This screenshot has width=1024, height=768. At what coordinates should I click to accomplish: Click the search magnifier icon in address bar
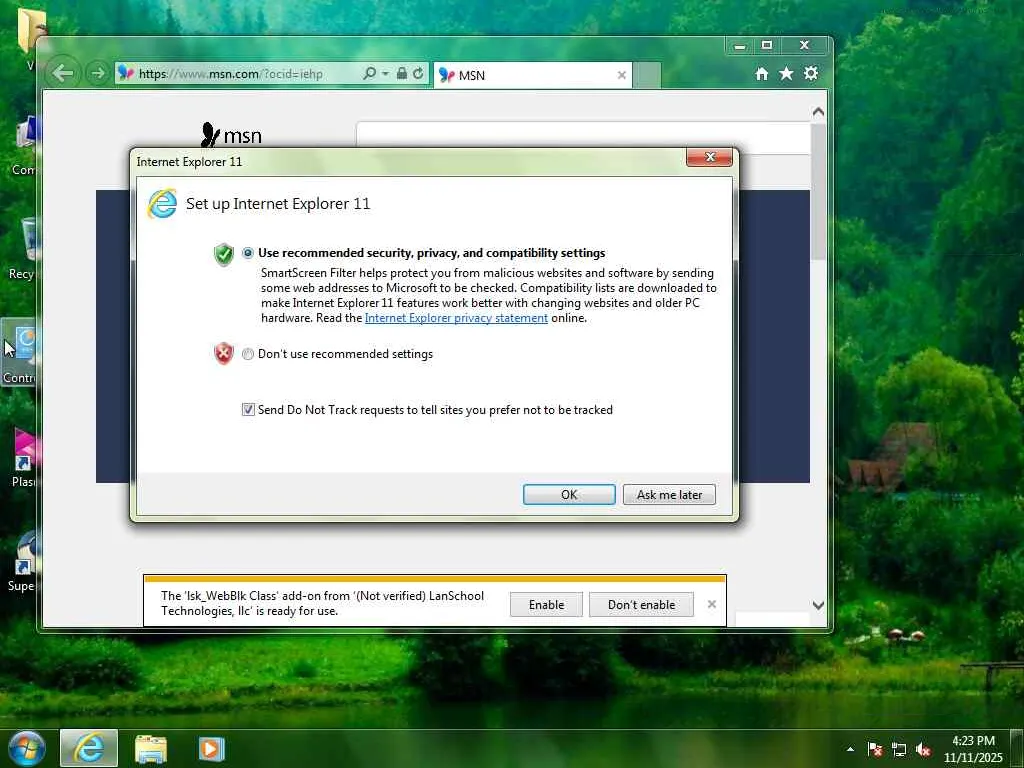369,73
